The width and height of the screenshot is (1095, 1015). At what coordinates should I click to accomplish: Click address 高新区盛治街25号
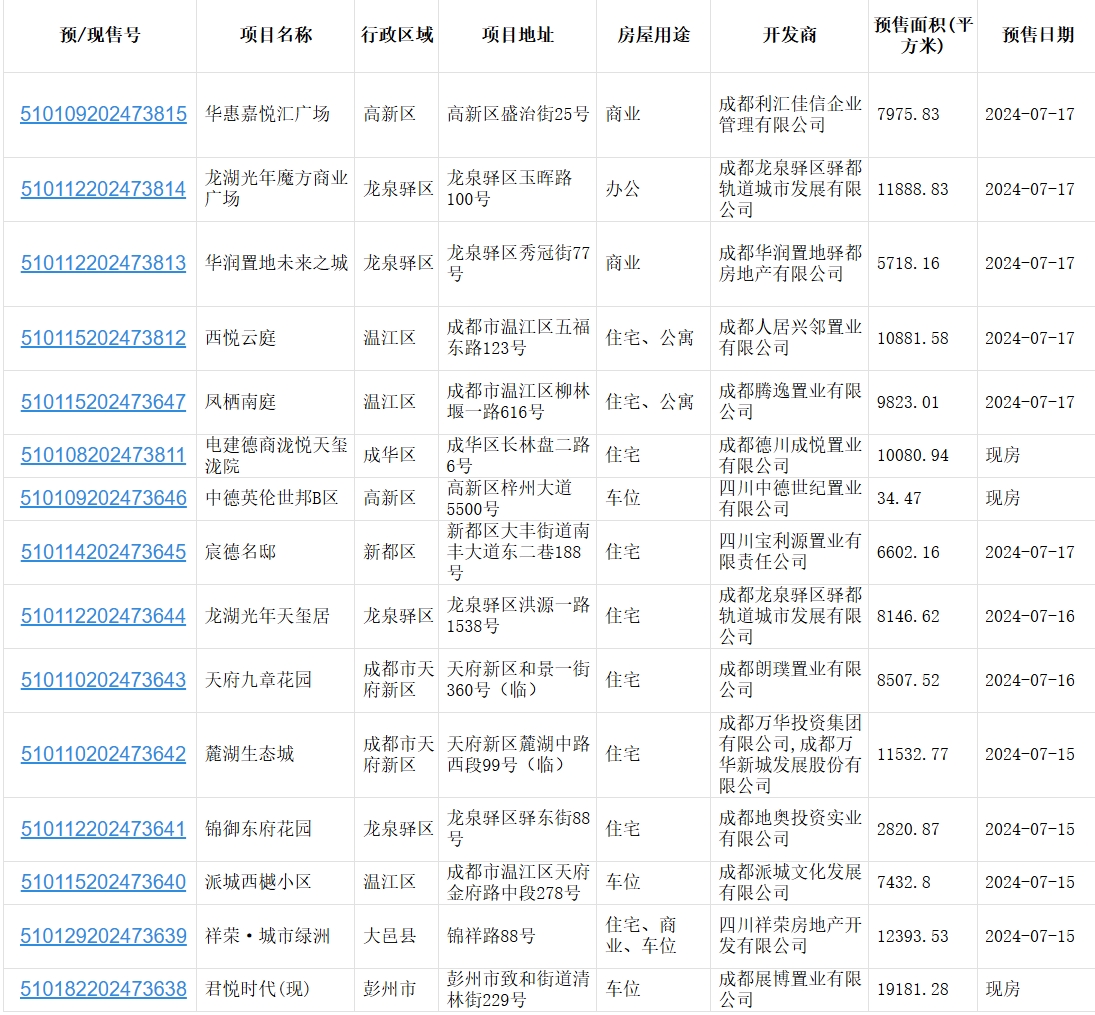[x=518, y=114]
